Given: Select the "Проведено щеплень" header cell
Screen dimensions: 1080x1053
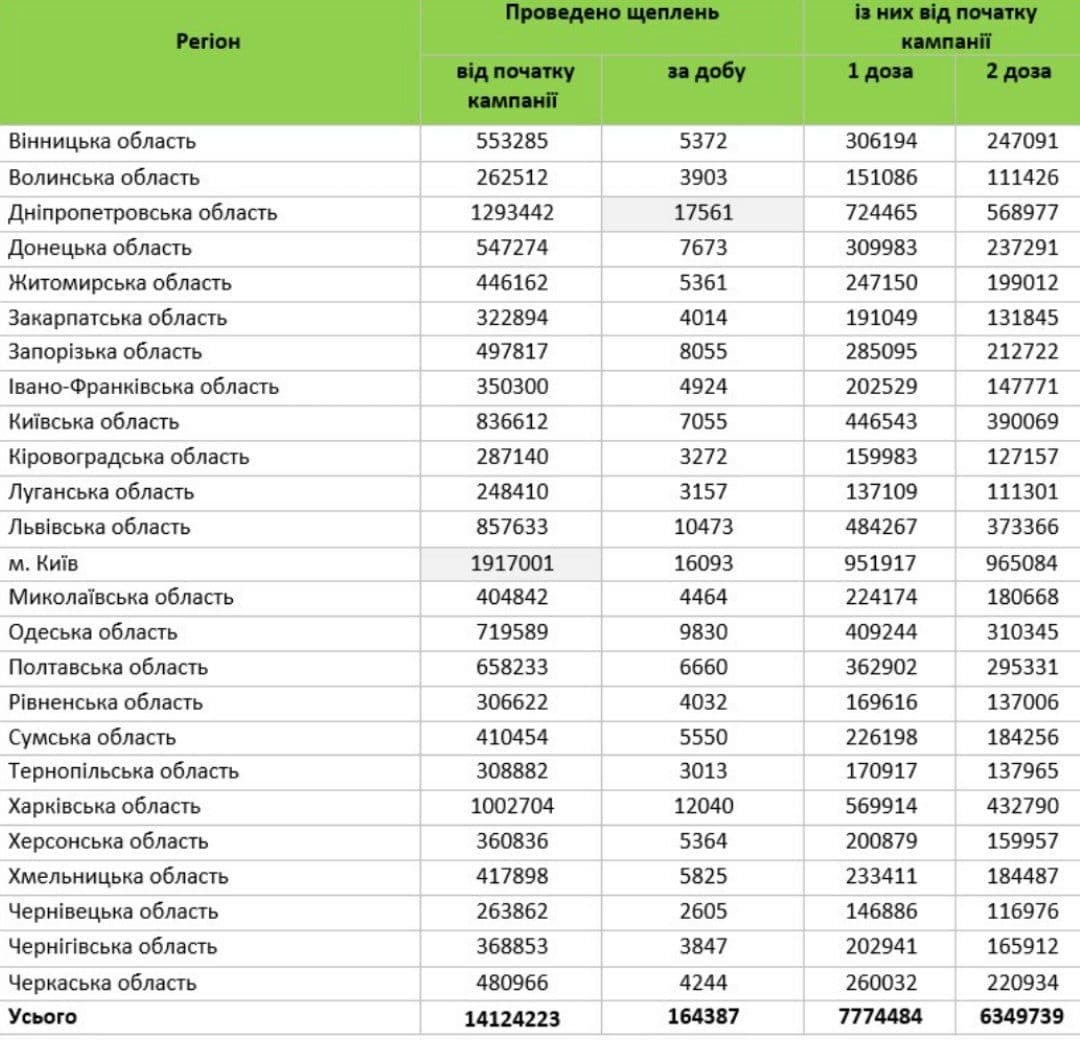Looking at the screenshot, I should pyautogui.click(x=611, y=13).
